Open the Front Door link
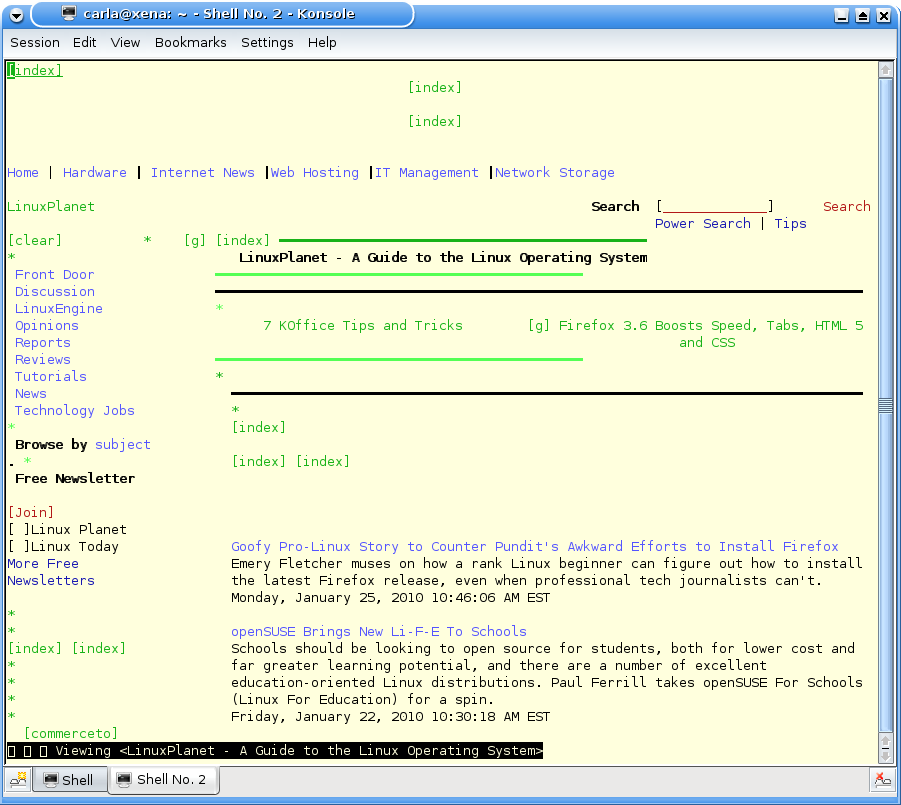This screenshot has width=901, height=805. [x=55, y=275]
